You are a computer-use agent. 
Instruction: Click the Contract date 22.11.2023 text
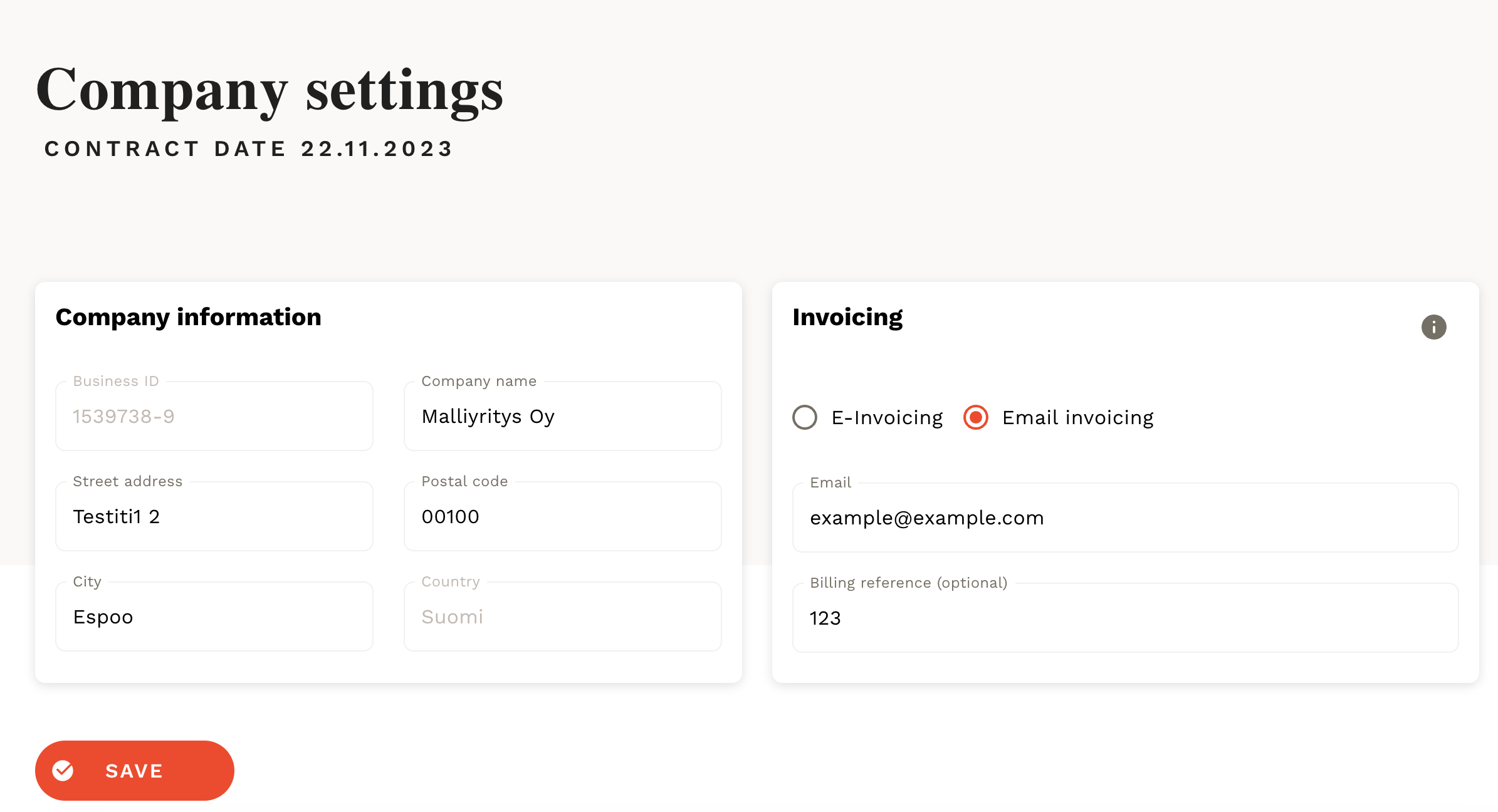tap(249, 149)
